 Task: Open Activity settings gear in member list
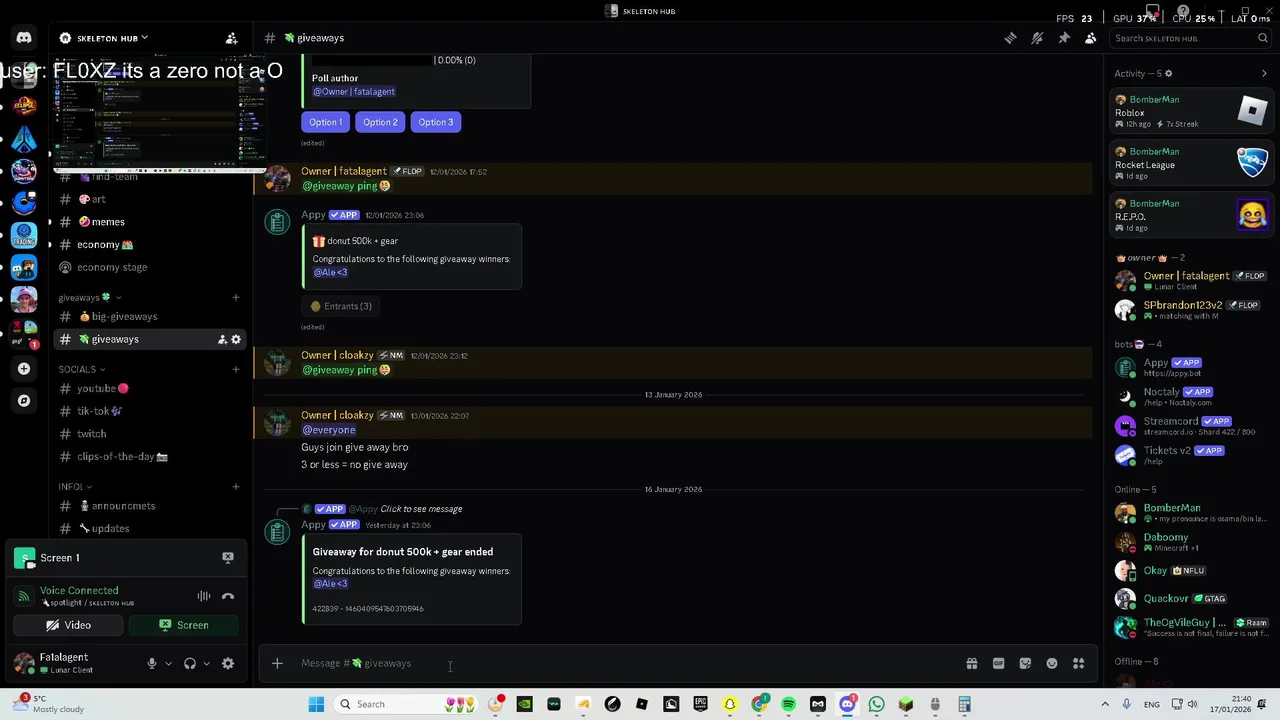click(1168, 74)
